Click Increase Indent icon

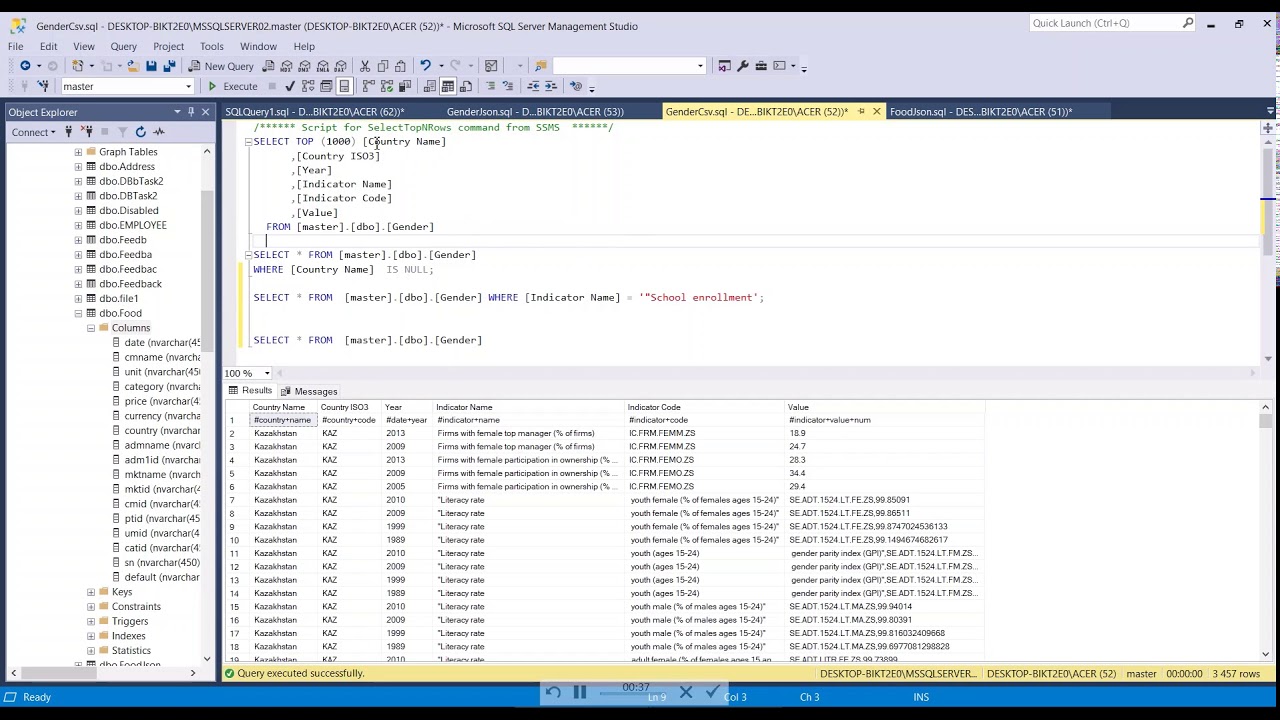point(550,86)
